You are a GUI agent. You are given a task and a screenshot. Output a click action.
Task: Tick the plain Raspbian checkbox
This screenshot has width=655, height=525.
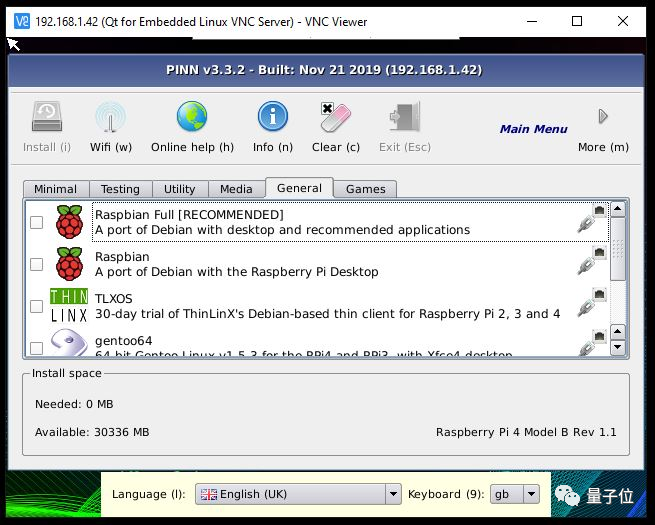click(x=37, y=264)
